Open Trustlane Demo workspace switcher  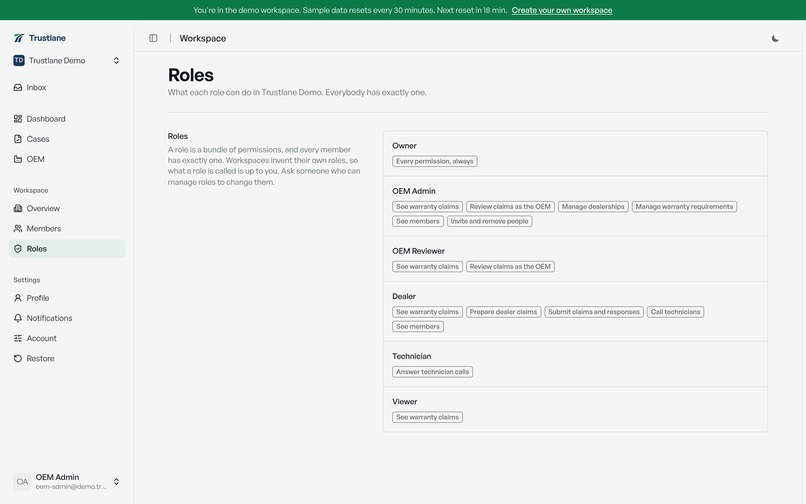pyautogui.click(x=67, y=61)
